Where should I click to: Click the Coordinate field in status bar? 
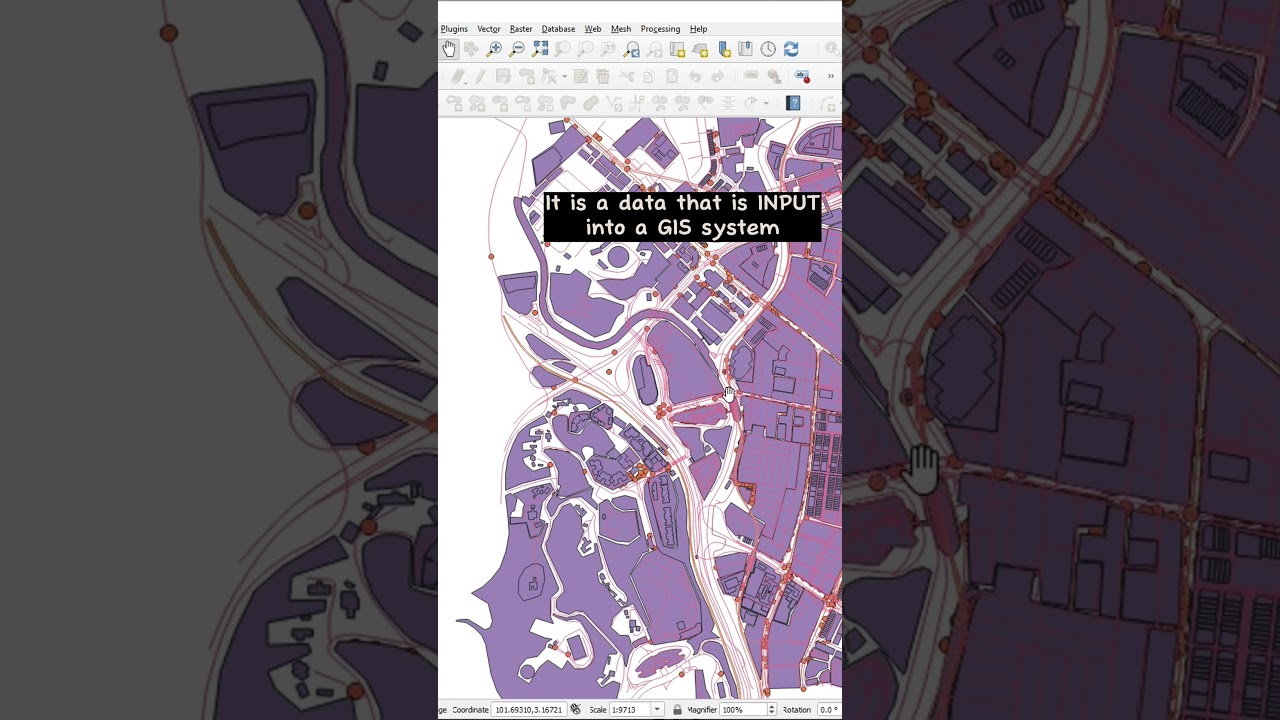[529, 710]
